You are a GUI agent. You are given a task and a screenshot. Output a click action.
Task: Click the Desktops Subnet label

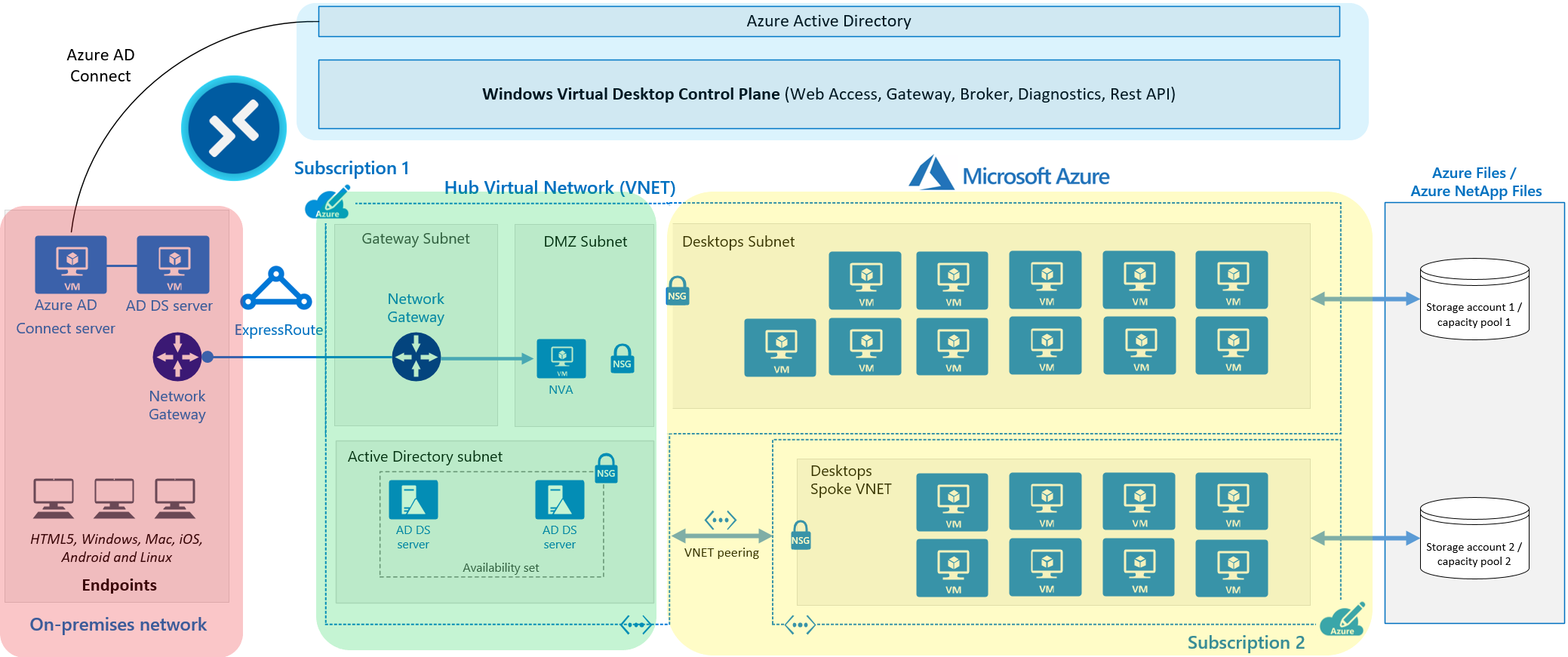pos(738,241)
